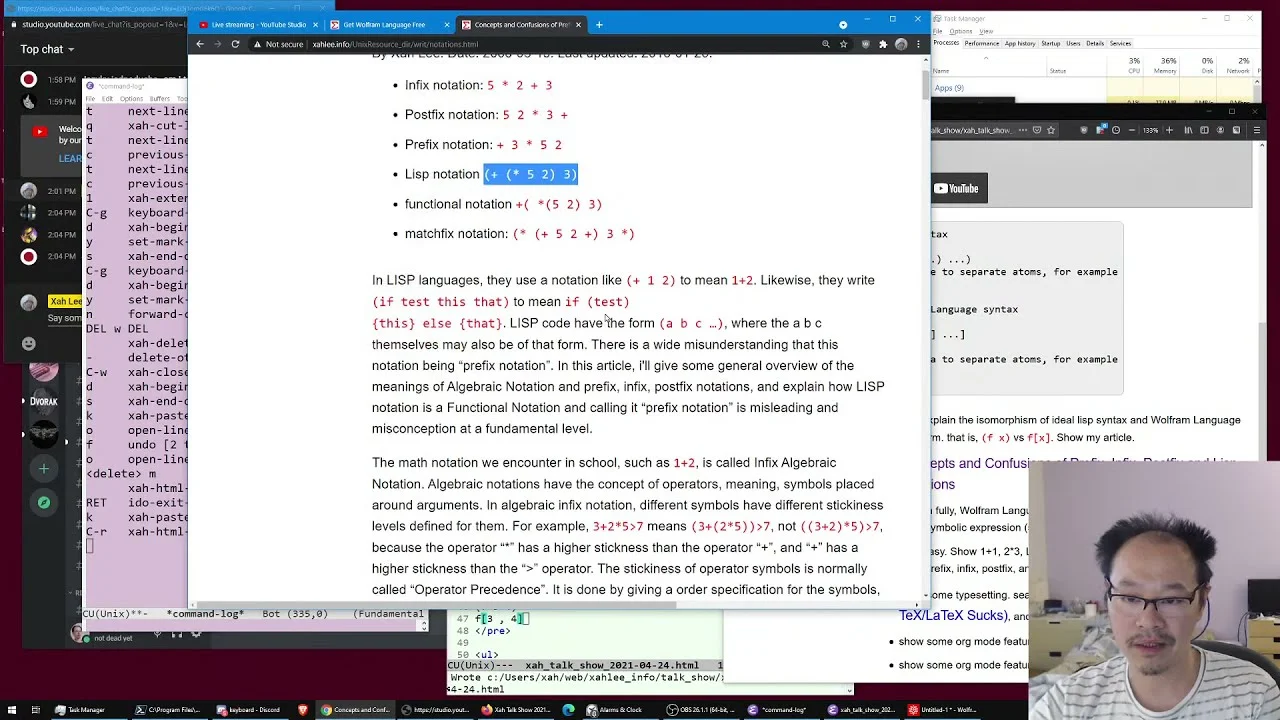Screen dimensions: 1280x720
Task: Bookmark this page with the star icon
Action: coord(843,44)
